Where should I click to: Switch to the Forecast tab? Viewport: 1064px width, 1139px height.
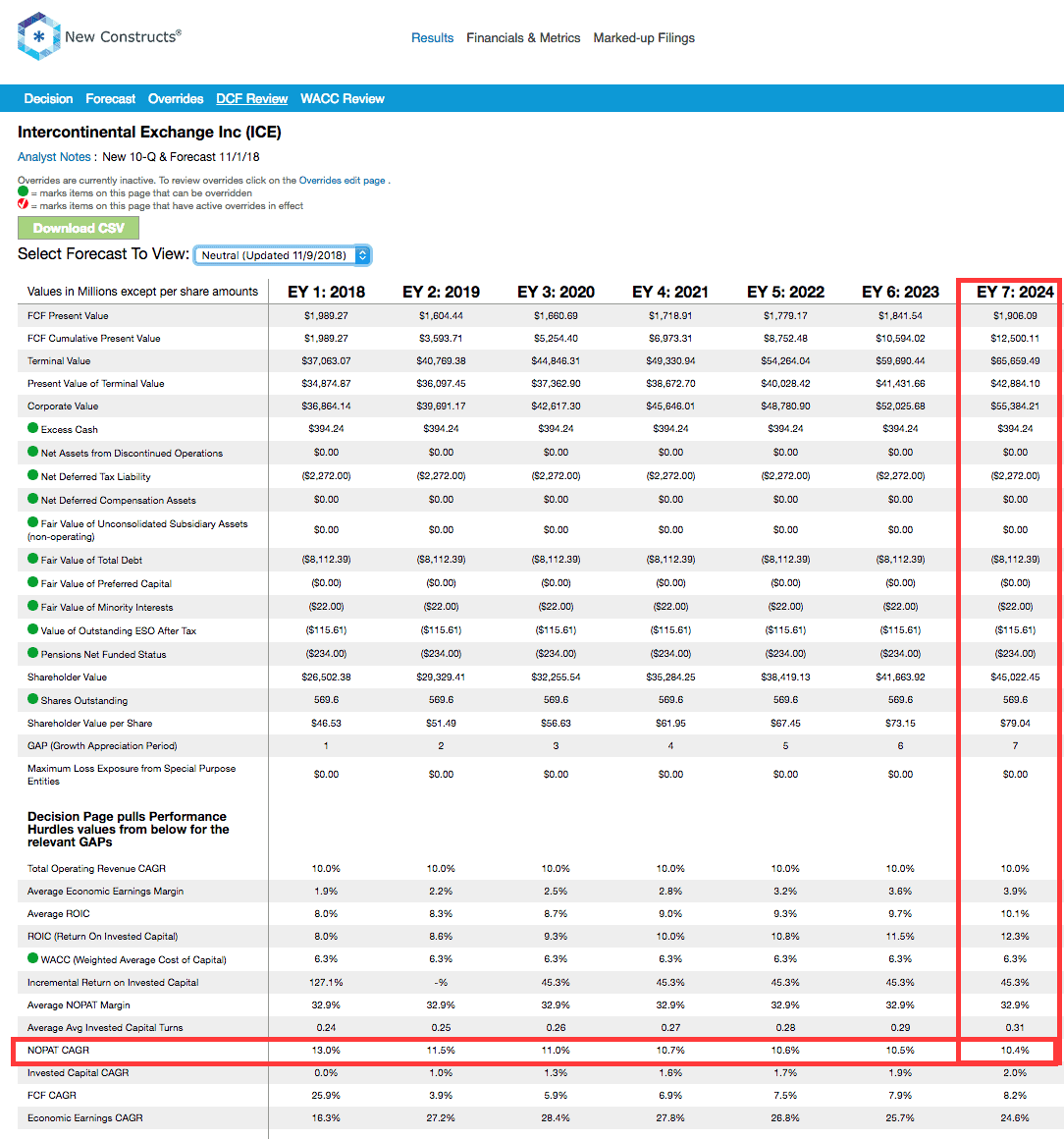[x=110, y=99]
